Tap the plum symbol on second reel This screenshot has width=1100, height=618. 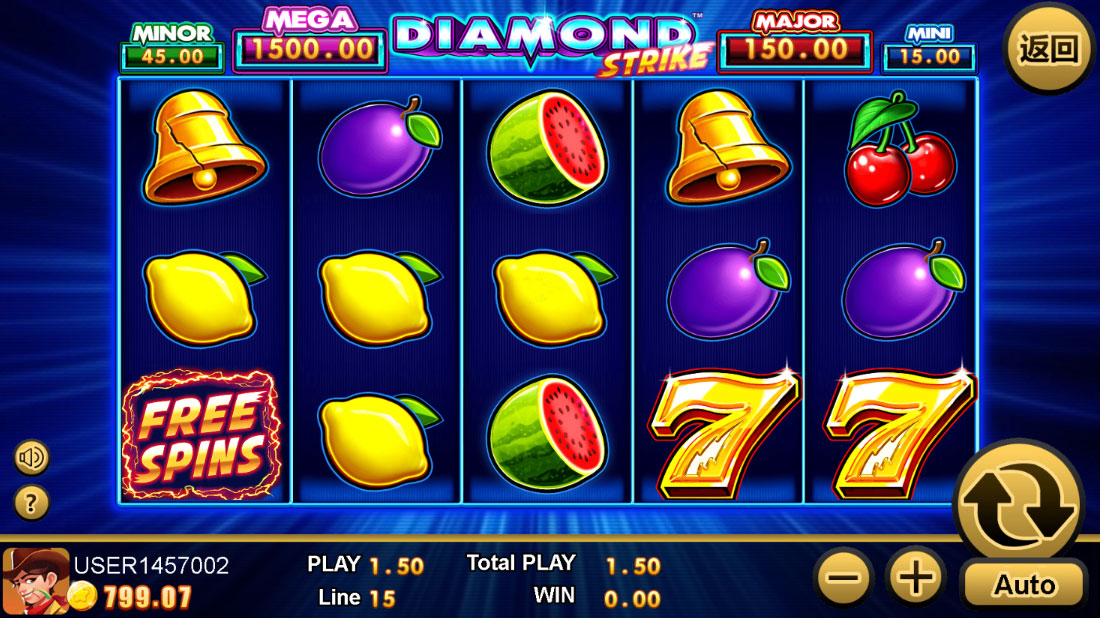380,147
